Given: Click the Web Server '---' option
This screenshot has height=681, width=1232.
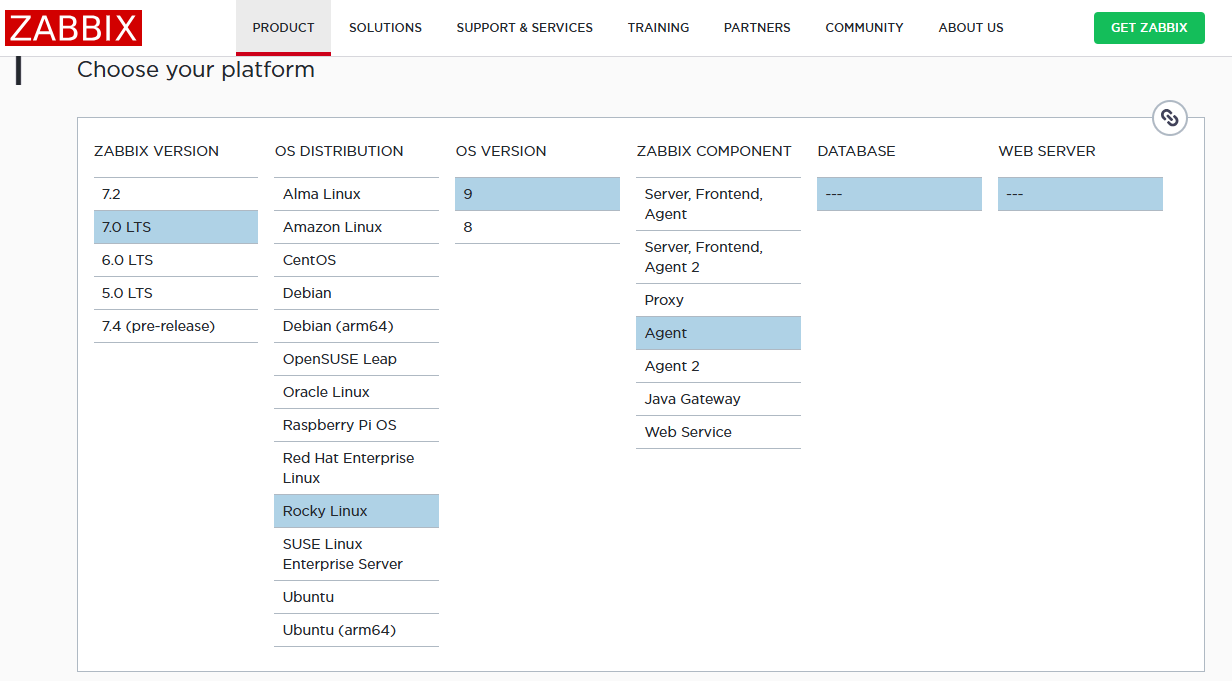Looking at the screenshot, I should pos(1081,194).
